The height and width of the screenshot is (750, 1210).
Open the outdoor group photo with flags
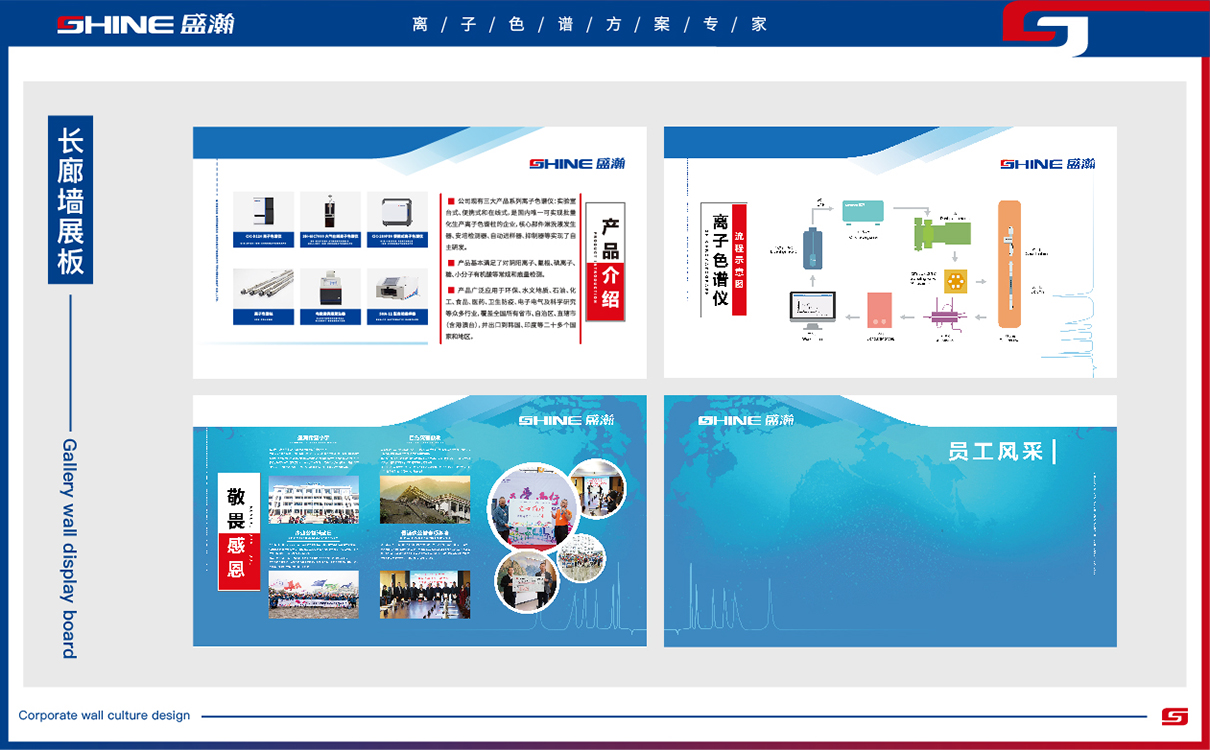click(313, 594)
